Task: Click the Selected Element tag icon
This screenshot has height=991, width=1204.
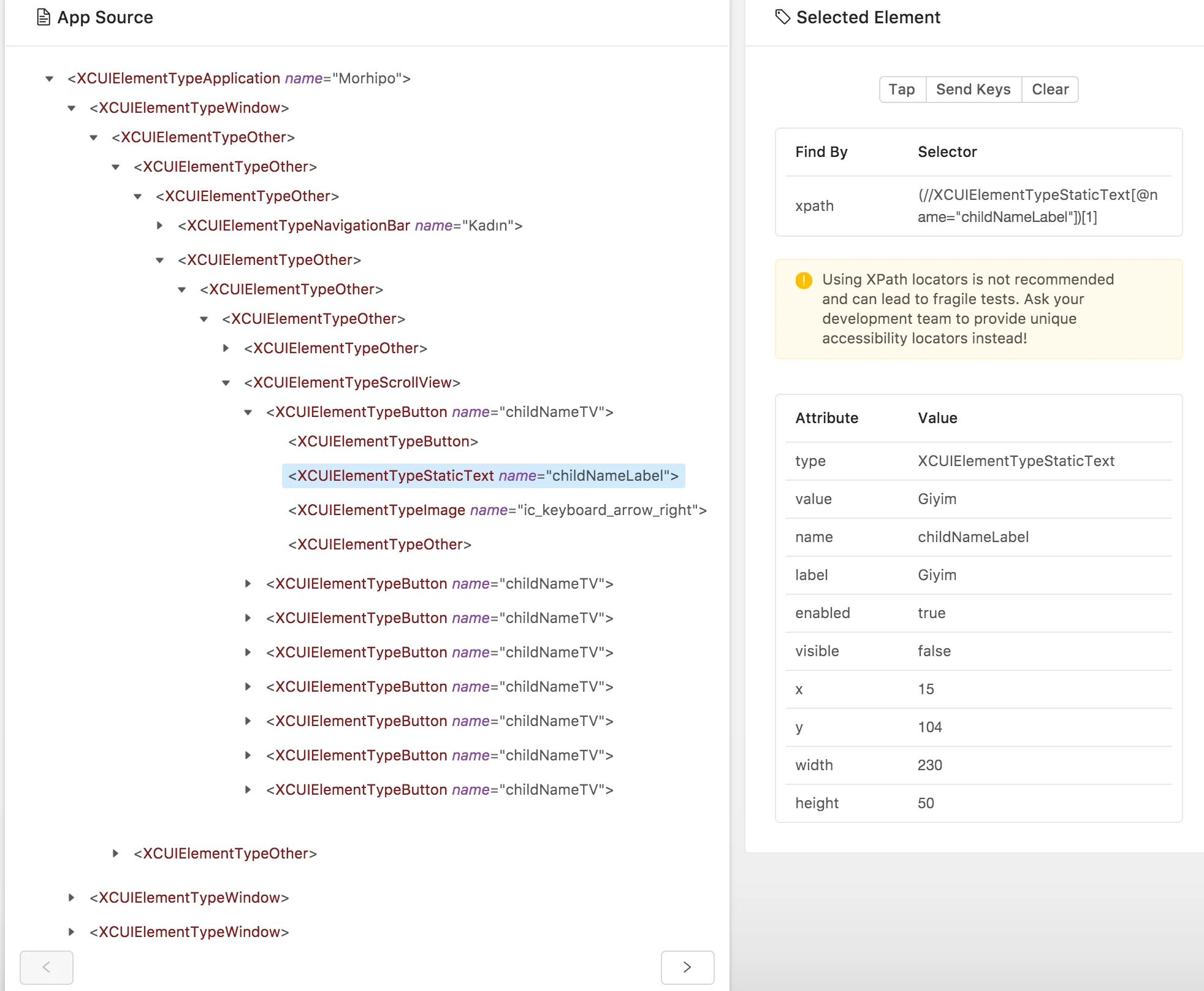Action: coord(782,17)
